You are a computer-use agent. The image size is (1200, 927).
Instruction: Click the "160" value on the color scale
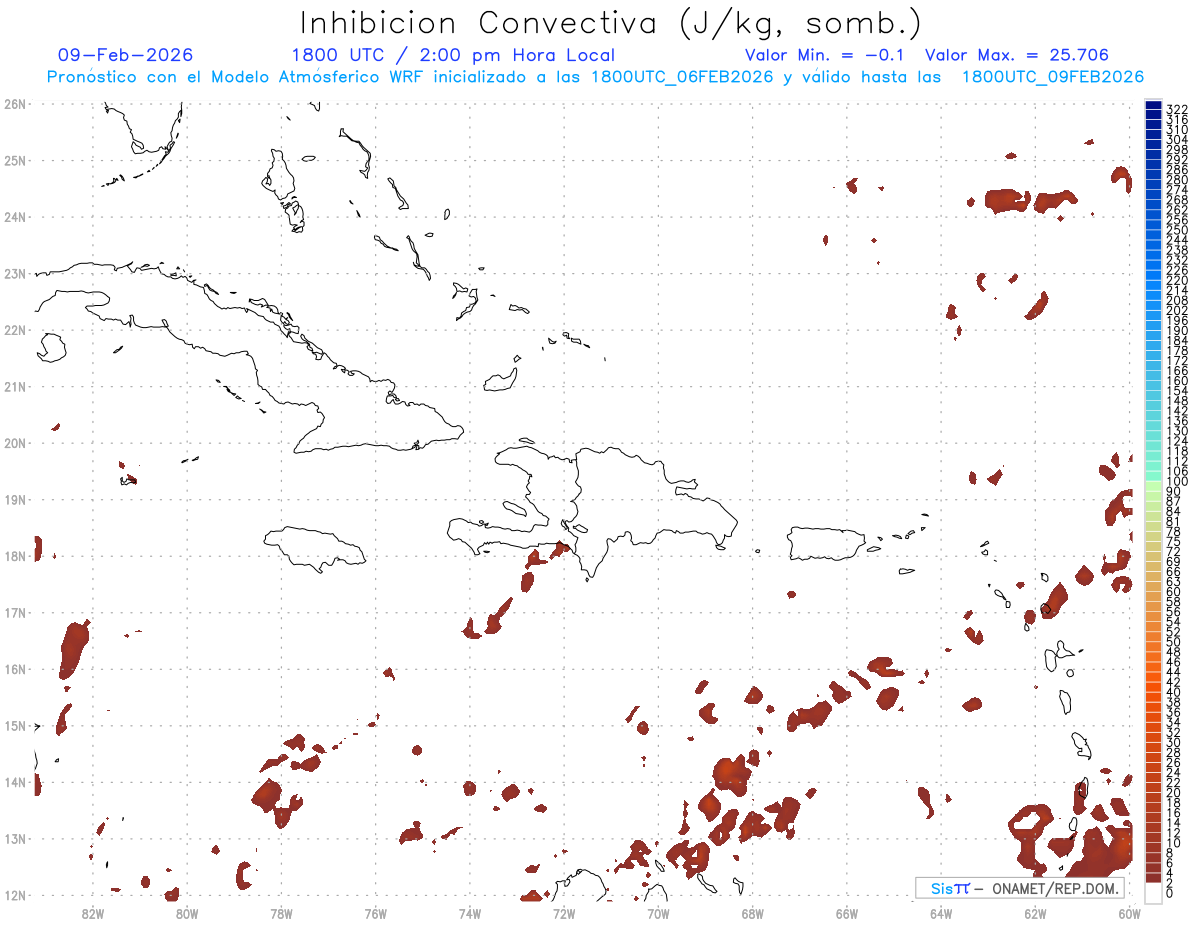[1177, 381]
